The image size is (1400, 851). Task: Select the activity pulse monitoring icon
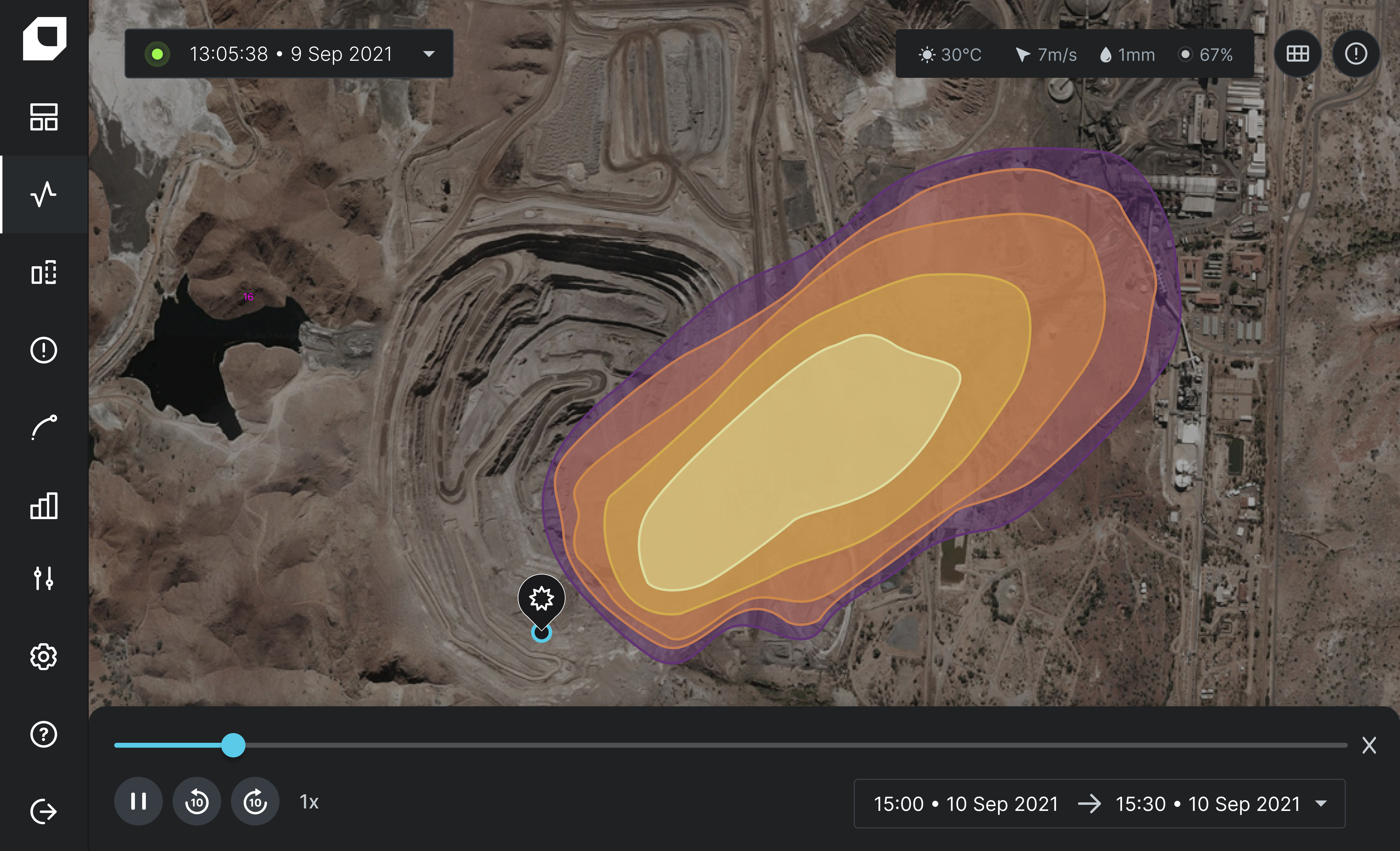(44, 195)
